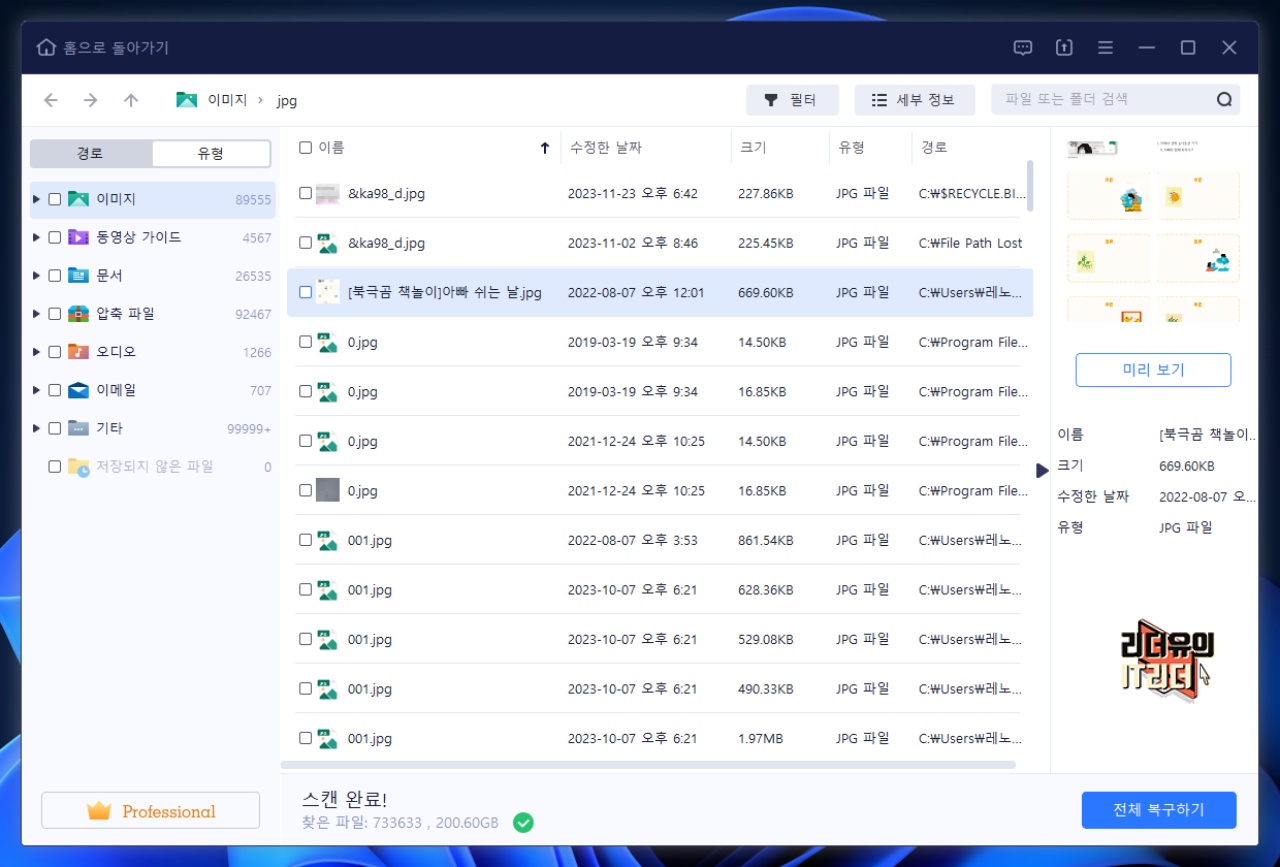Click the image folder icon in breadcrumb
The width and height of the screenshot is (1280, 867).
coord(187,100)
